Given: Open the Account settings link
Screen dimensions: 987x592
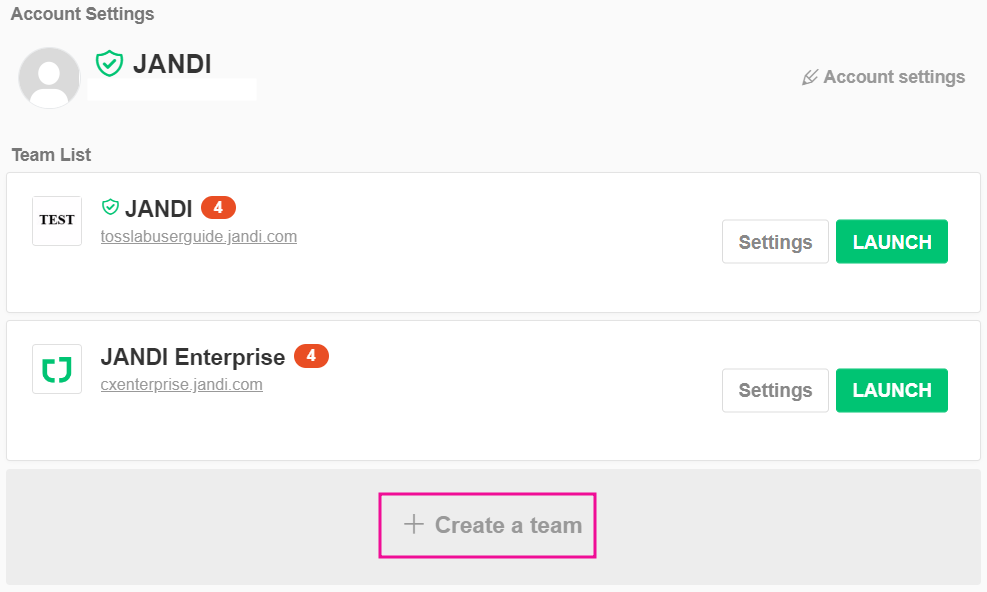Looking at the screenshot, I should 894,77.
